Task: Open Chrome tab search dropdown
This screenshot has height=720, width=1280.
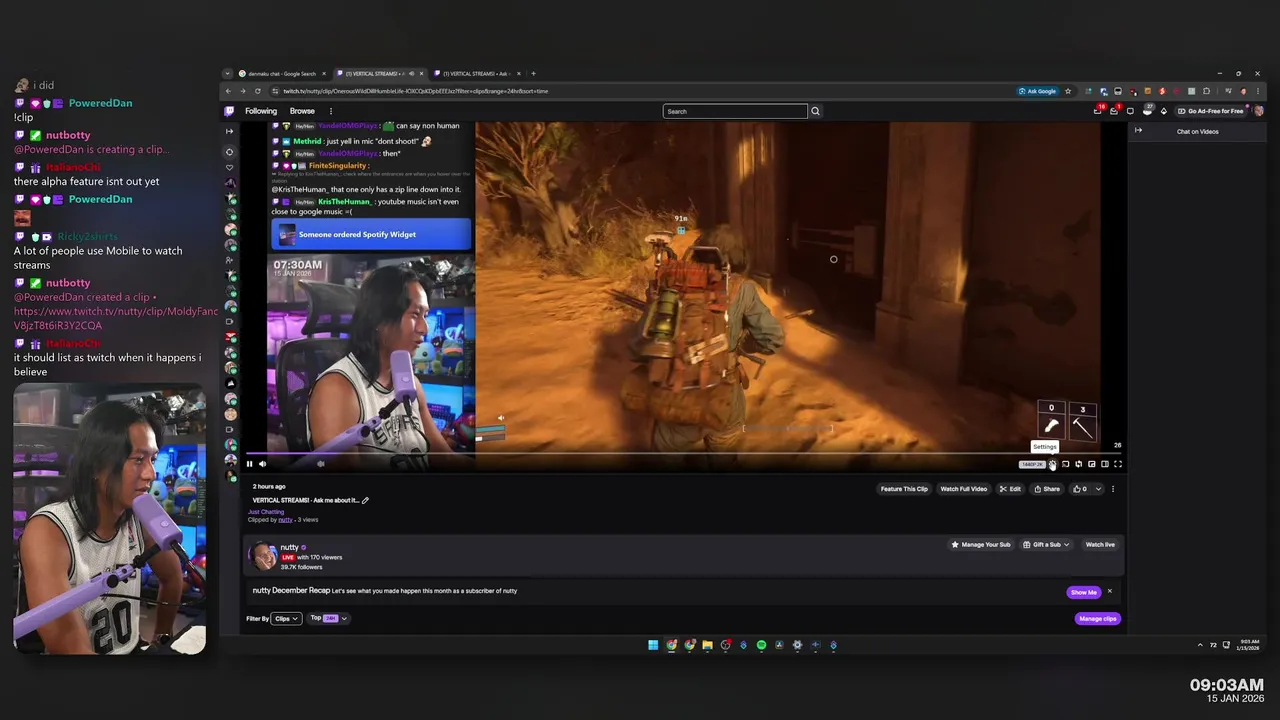Action: click(x=227, y=74)
